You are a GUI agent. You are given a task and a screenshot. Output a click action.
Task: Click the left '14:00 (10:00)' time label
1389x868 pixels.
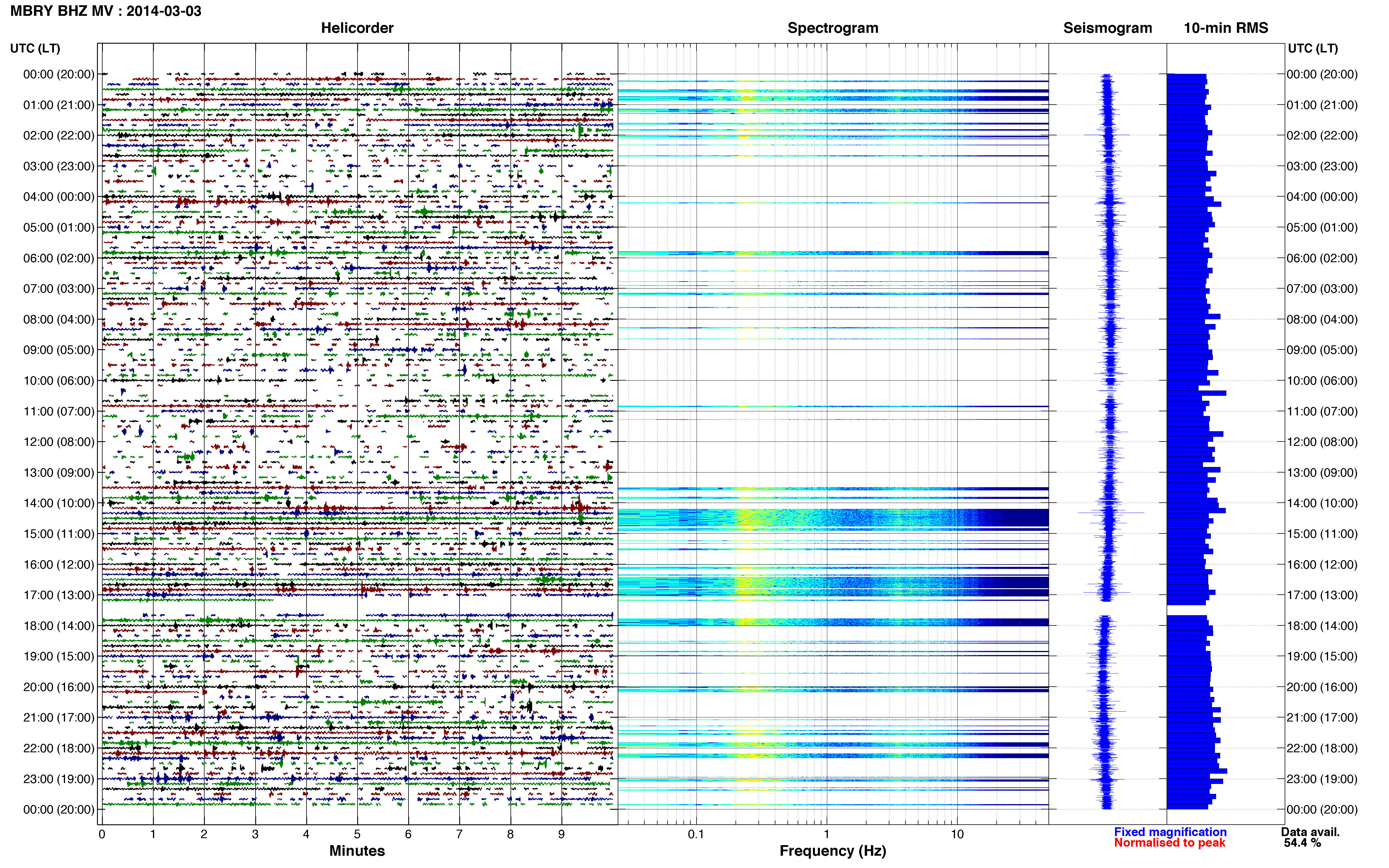coord(59,504)
